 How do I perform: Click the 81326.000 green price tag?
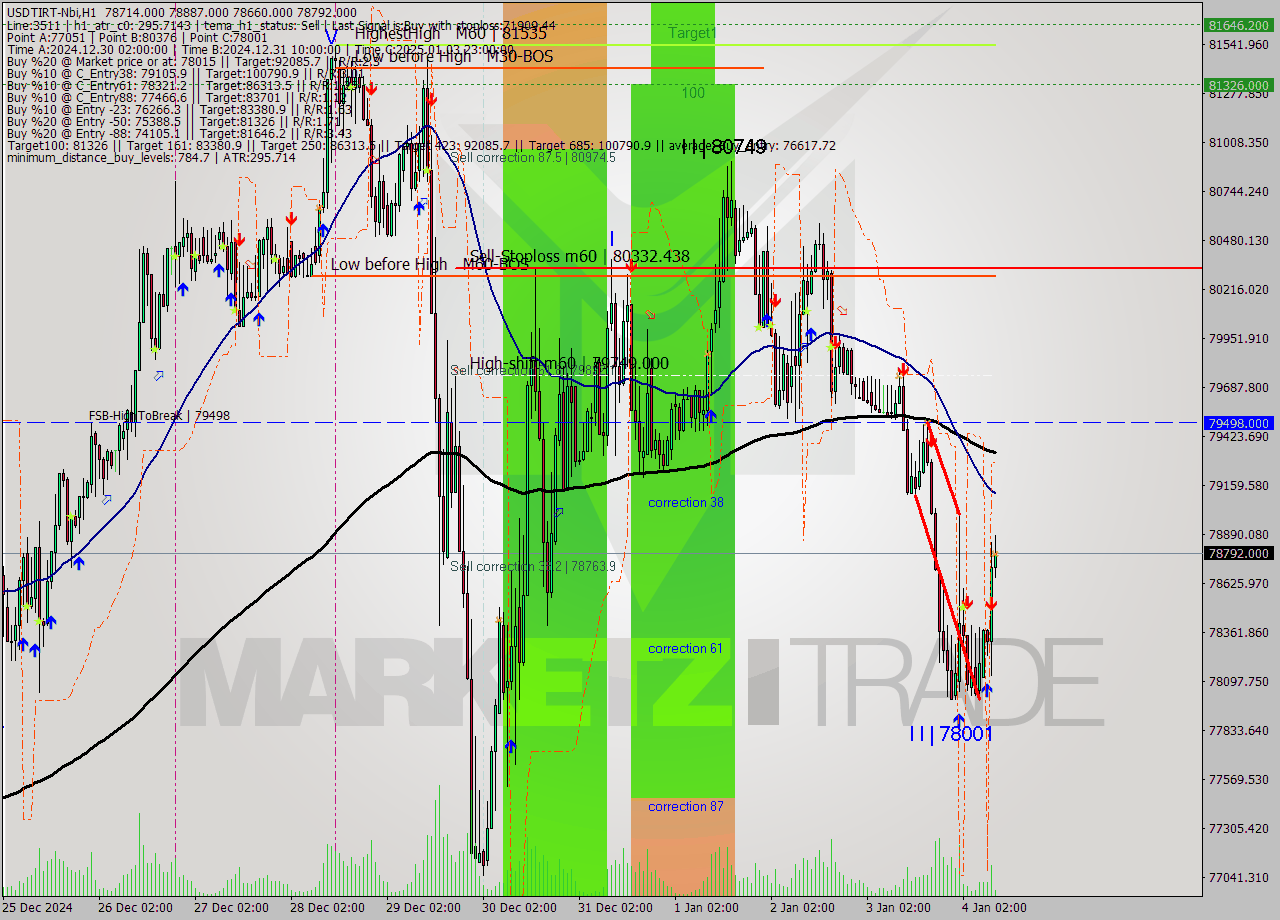(1239, 85)
